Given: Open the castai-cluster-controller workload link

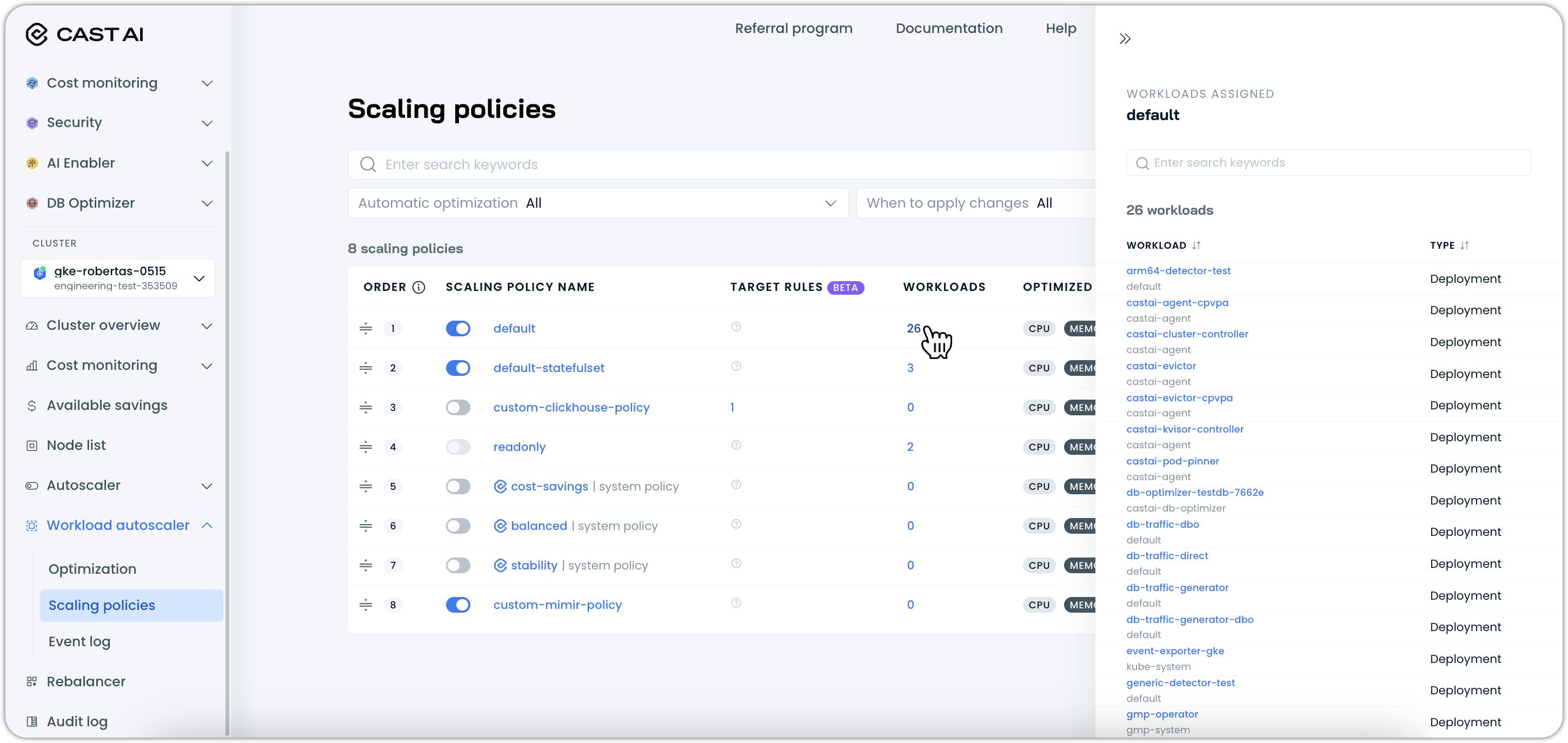Looking at the screenshot, I should [1186, 334].
